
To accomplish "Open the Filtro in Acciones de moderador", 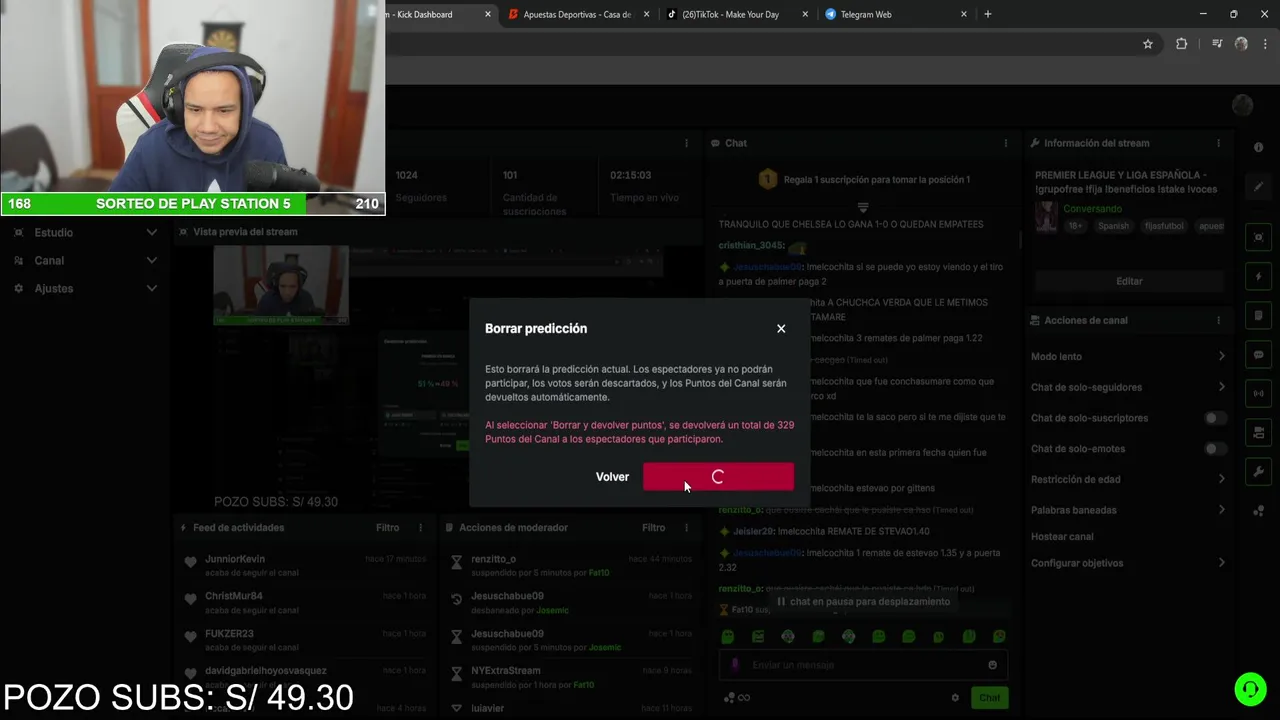I will tap(653, 528).
